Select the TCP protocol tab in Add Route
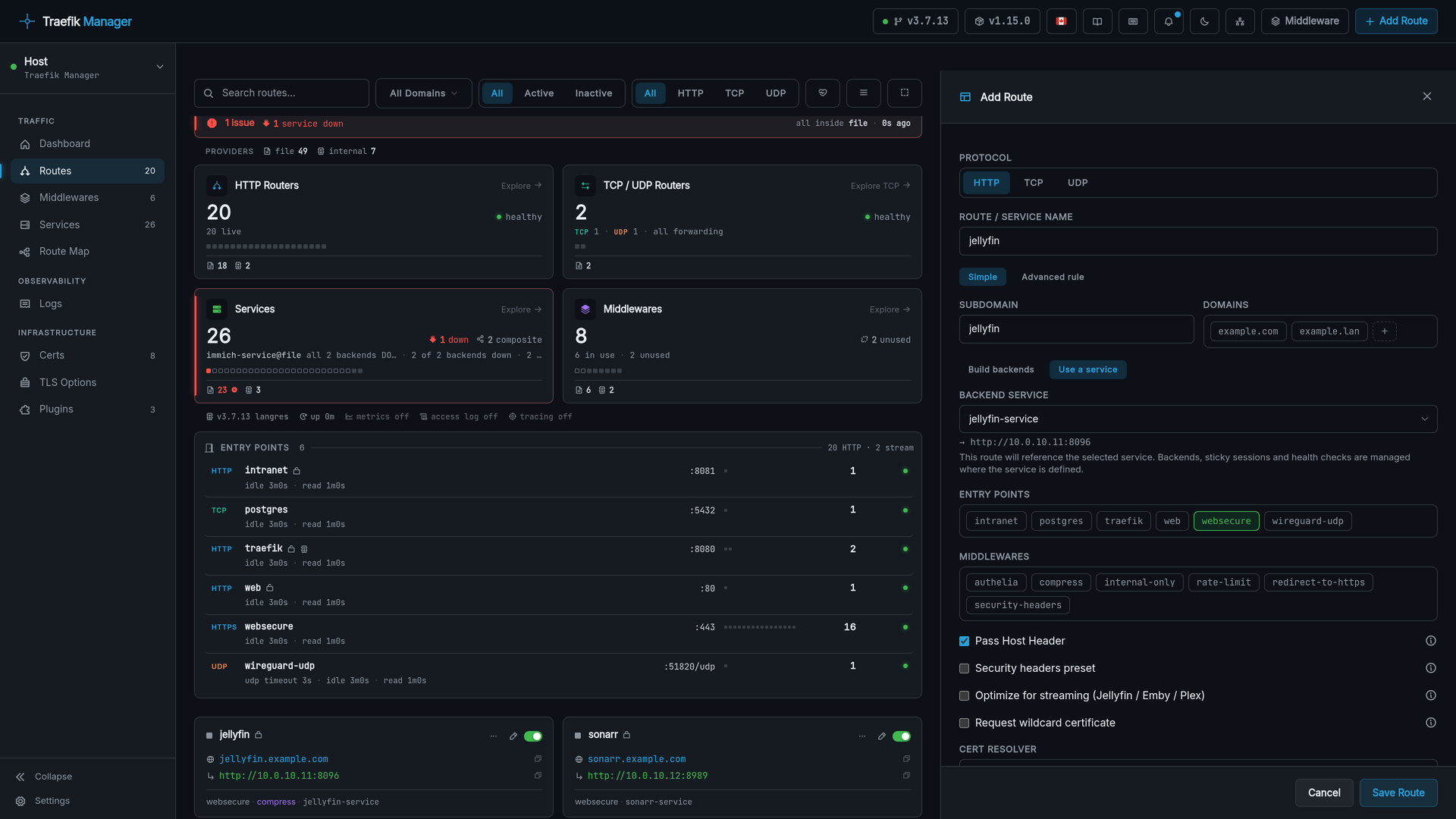The width and height of the screenshot is (1456, 819). coord(1034,183)
